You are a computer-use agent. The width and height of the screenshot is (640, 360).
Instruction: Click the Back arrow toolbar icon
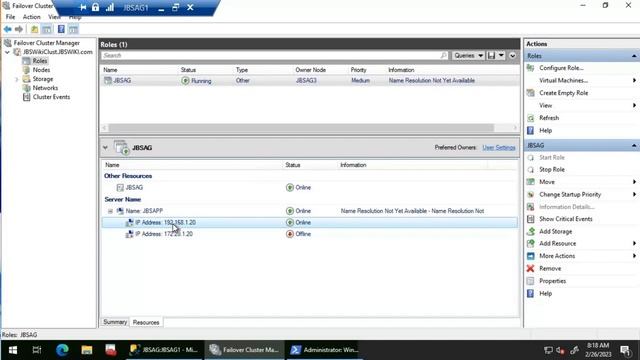(7, 29)
